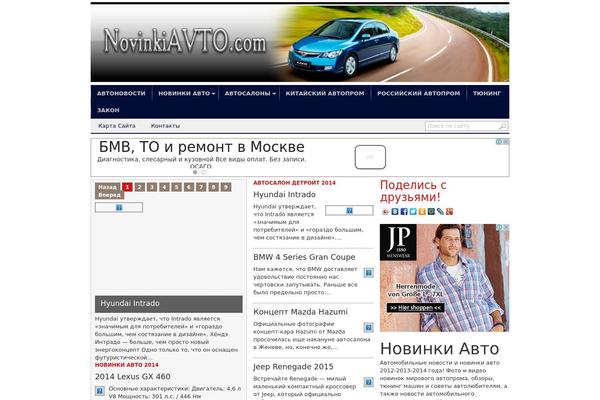Select slide page 7
Viewport: 600px width, 400px height.
201,187
